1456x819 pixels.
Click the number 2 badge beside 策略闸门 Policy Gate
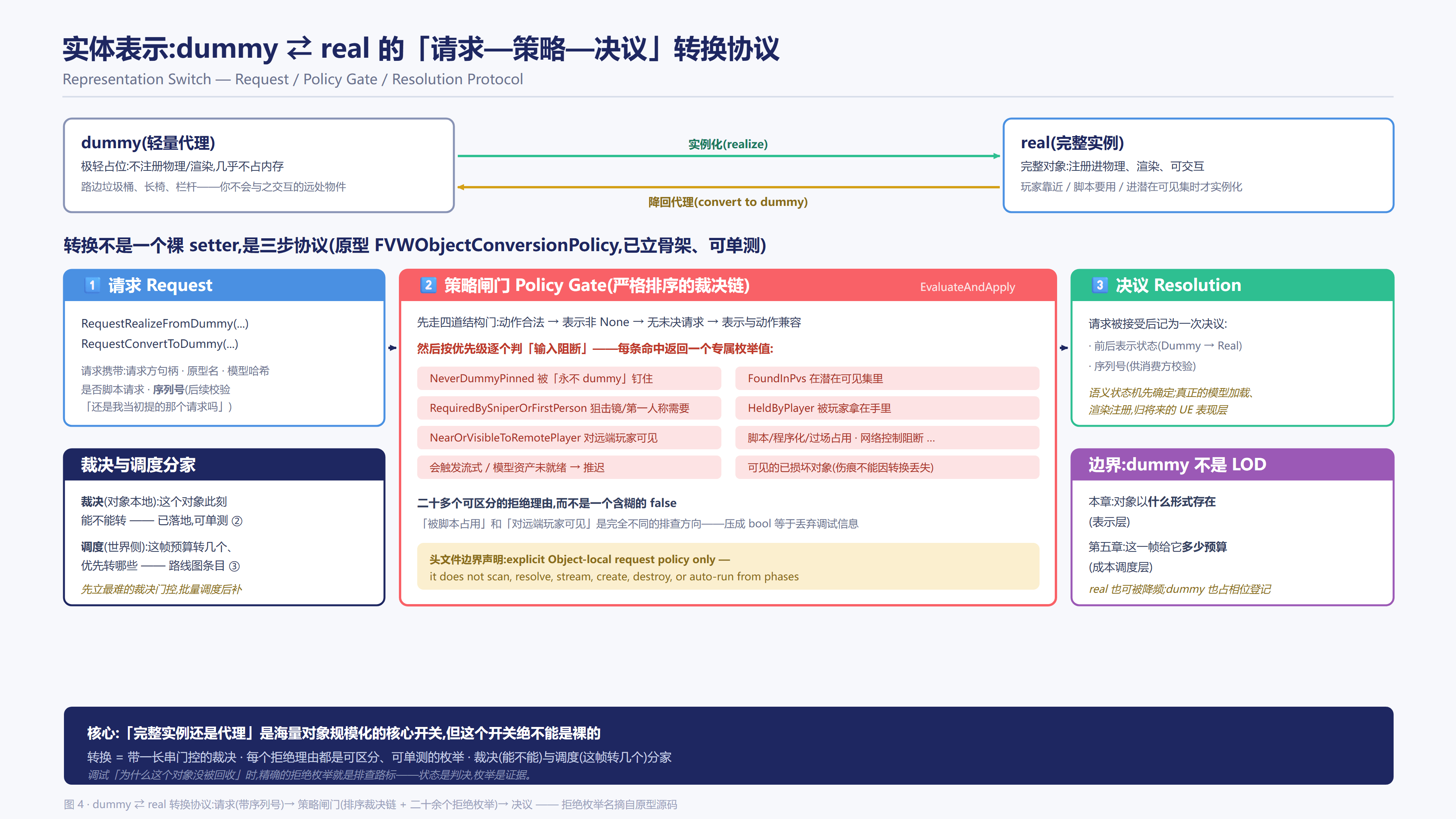pos(428,285)
